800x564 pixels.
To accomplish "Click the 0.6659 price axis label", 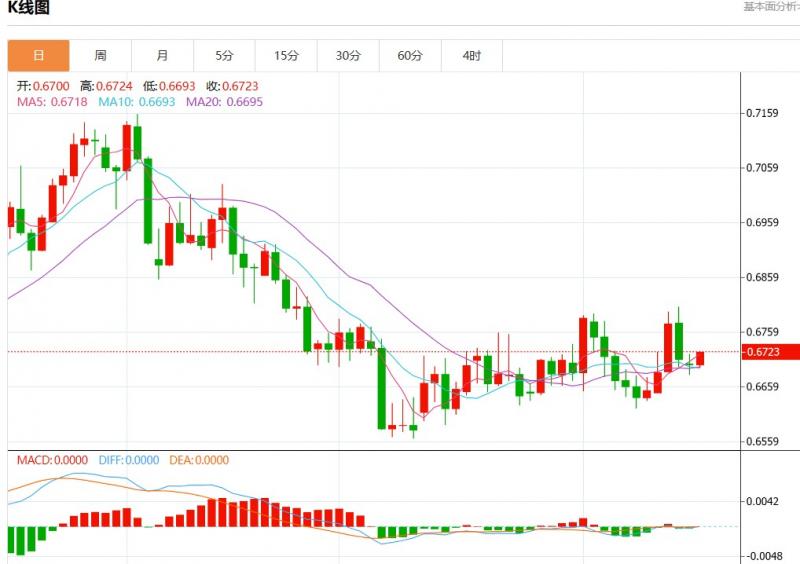I will click(762, 386).
